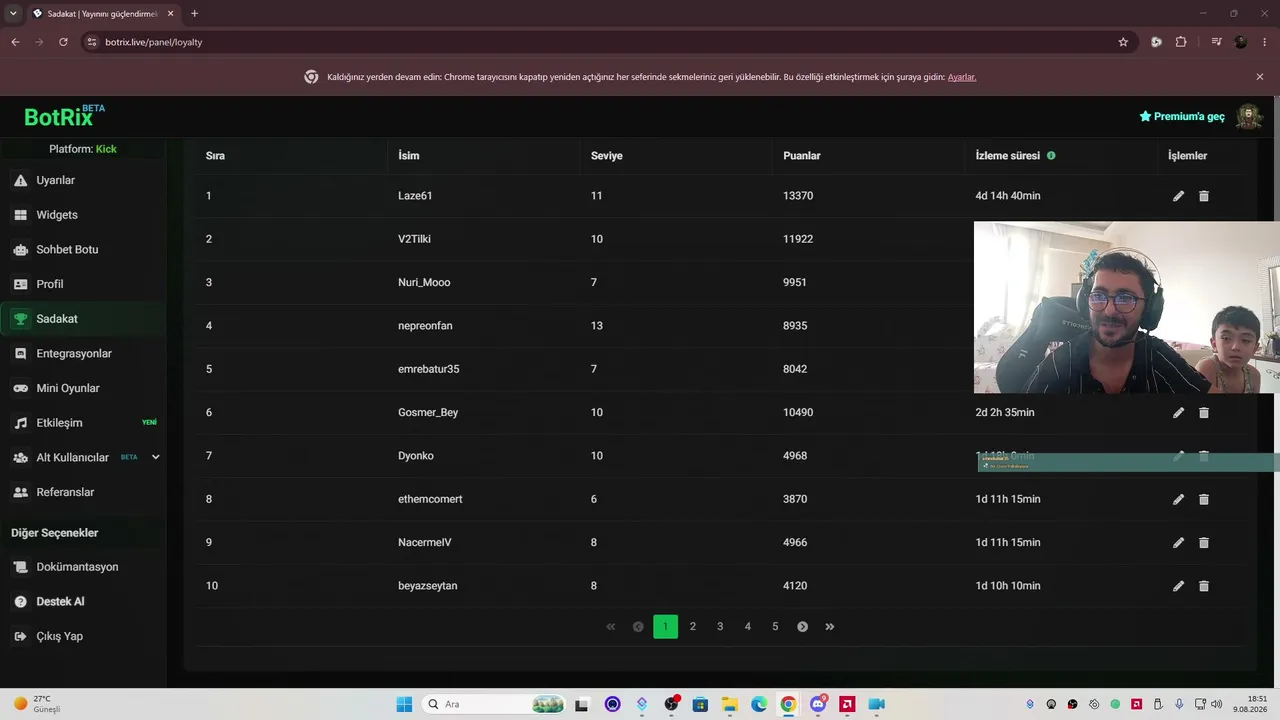Dismiss the Chrome restore tabs notification
The width and height of the screenshot is (1280, 720).
coord(1260,77)
